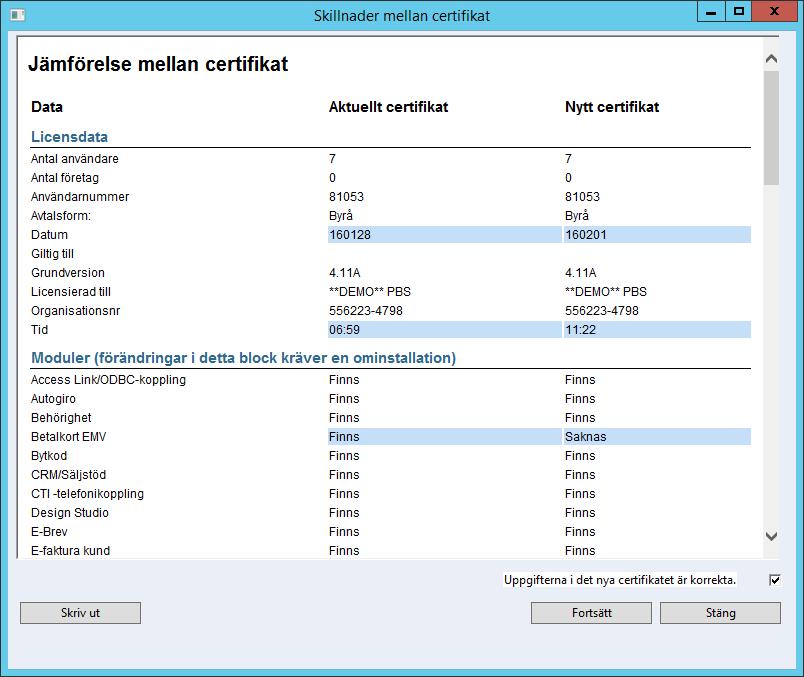Click the scrollbar down arrow
This screenshot has height=677, width=804.
(771, 536)
